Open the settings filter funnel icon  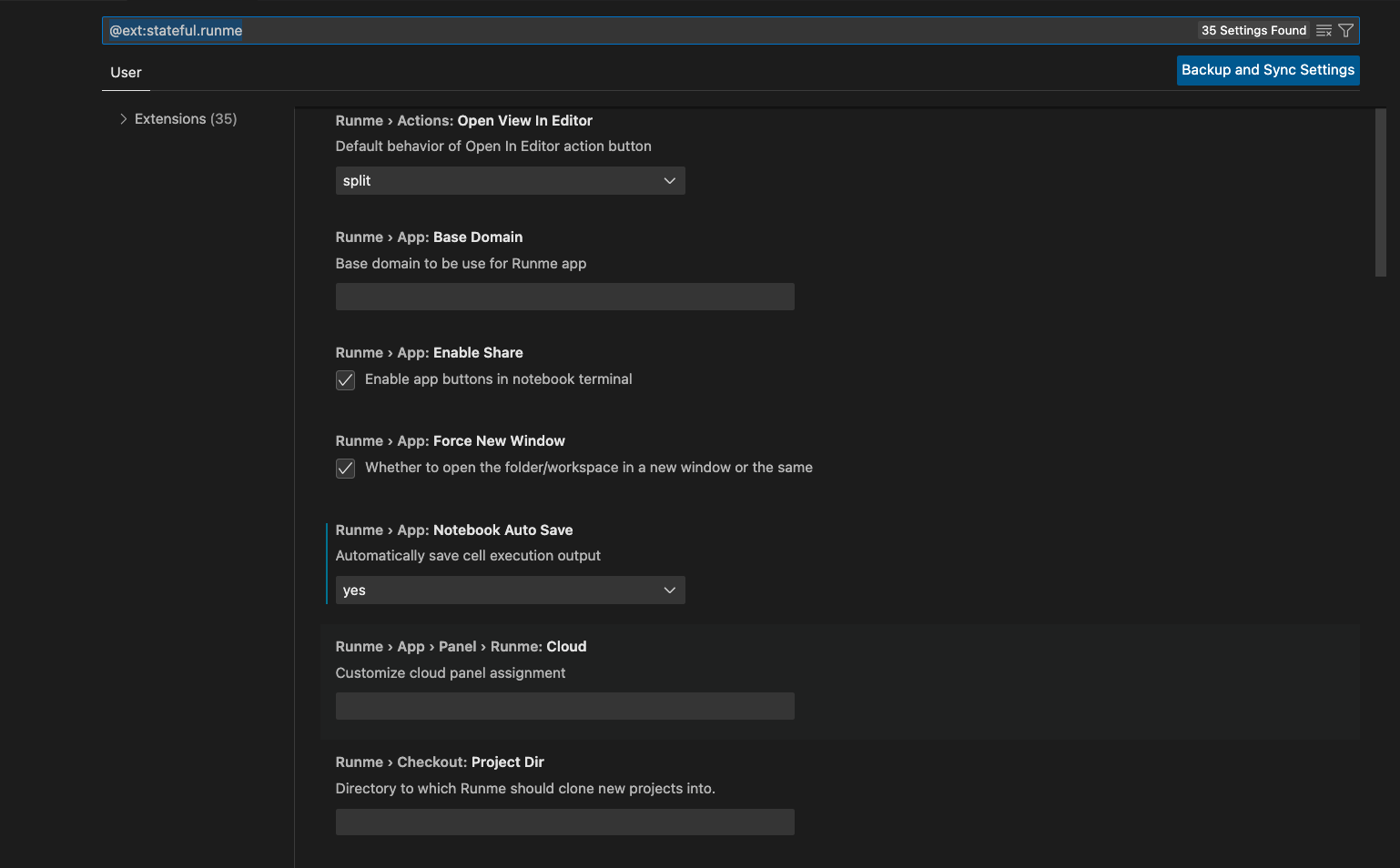pos(1345,31)
